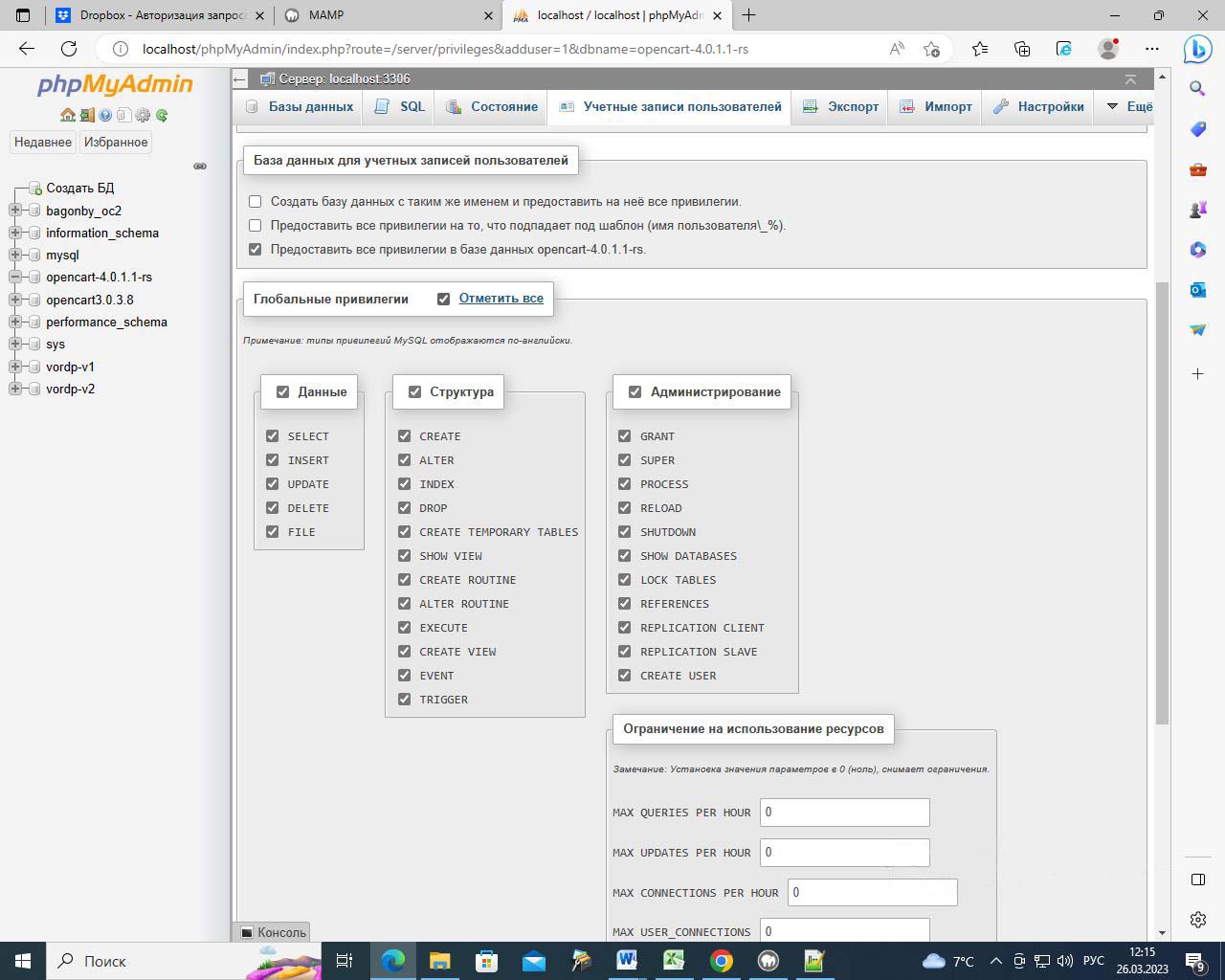Open Chrome from the taskbar
The height and width of the screenshot is (980, 1225).
pos(722,961)
